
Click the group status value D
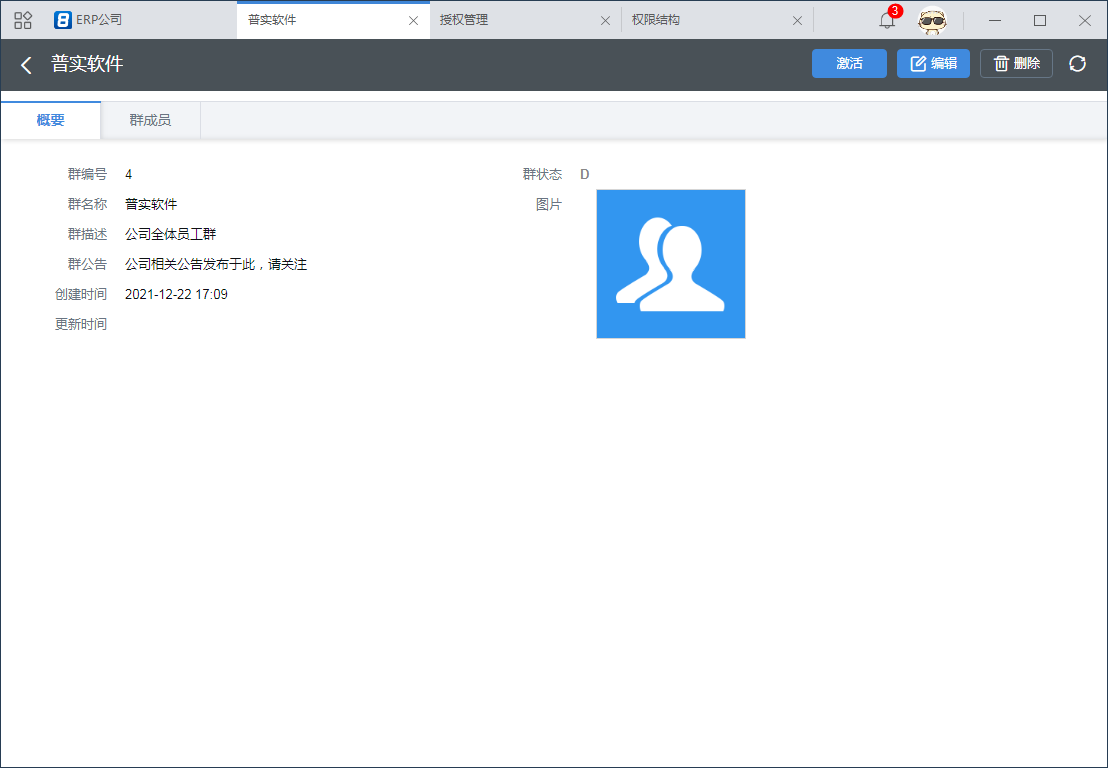(584, 174)
